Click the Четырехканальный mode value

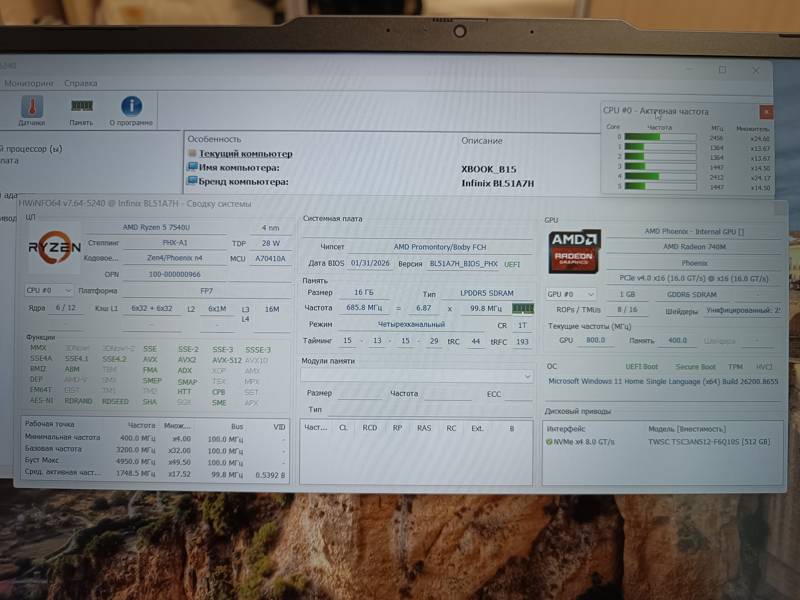coord(411,324)
